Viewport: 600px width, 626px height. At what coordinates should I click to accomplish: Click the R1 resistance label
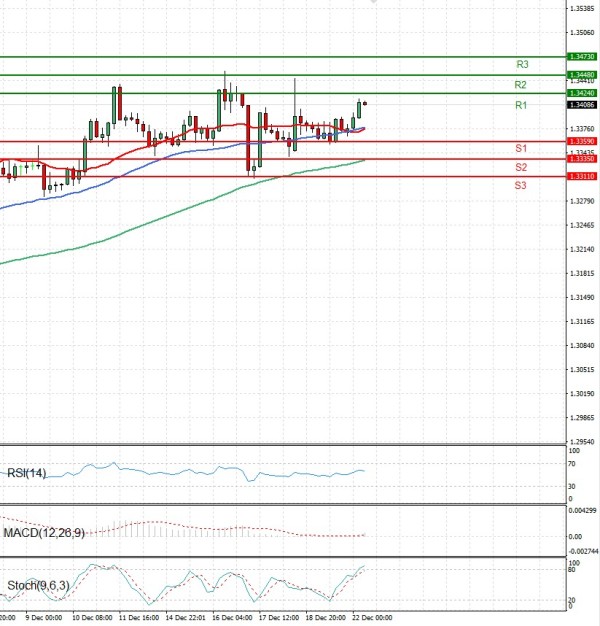(x=521, y=105)
